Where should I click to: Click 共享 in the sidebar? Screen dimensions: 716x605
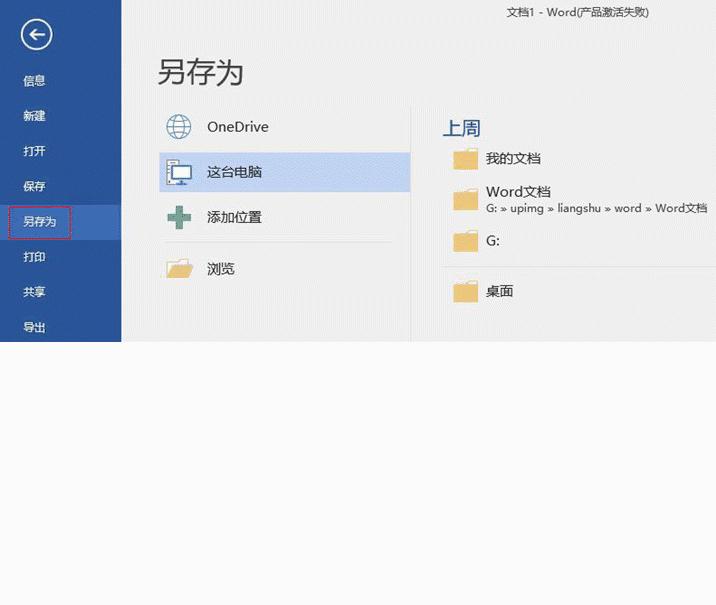(34, 292)
